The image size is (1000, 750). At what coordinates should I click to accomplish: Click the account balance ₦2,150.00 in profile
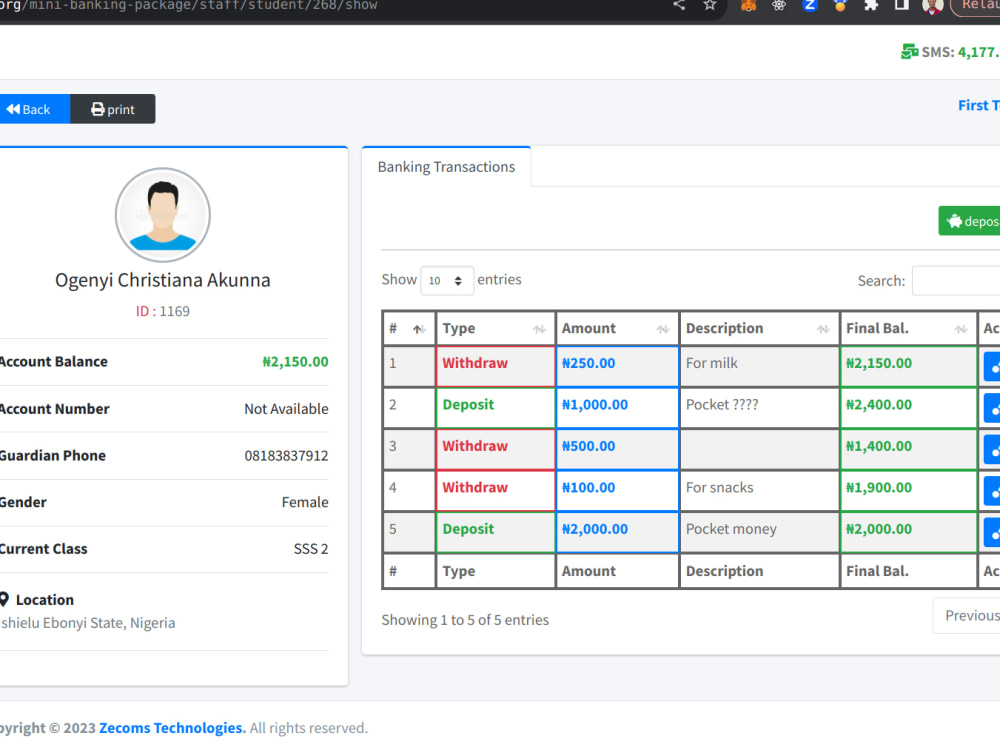pyautogui.click(x=295, y=362)
